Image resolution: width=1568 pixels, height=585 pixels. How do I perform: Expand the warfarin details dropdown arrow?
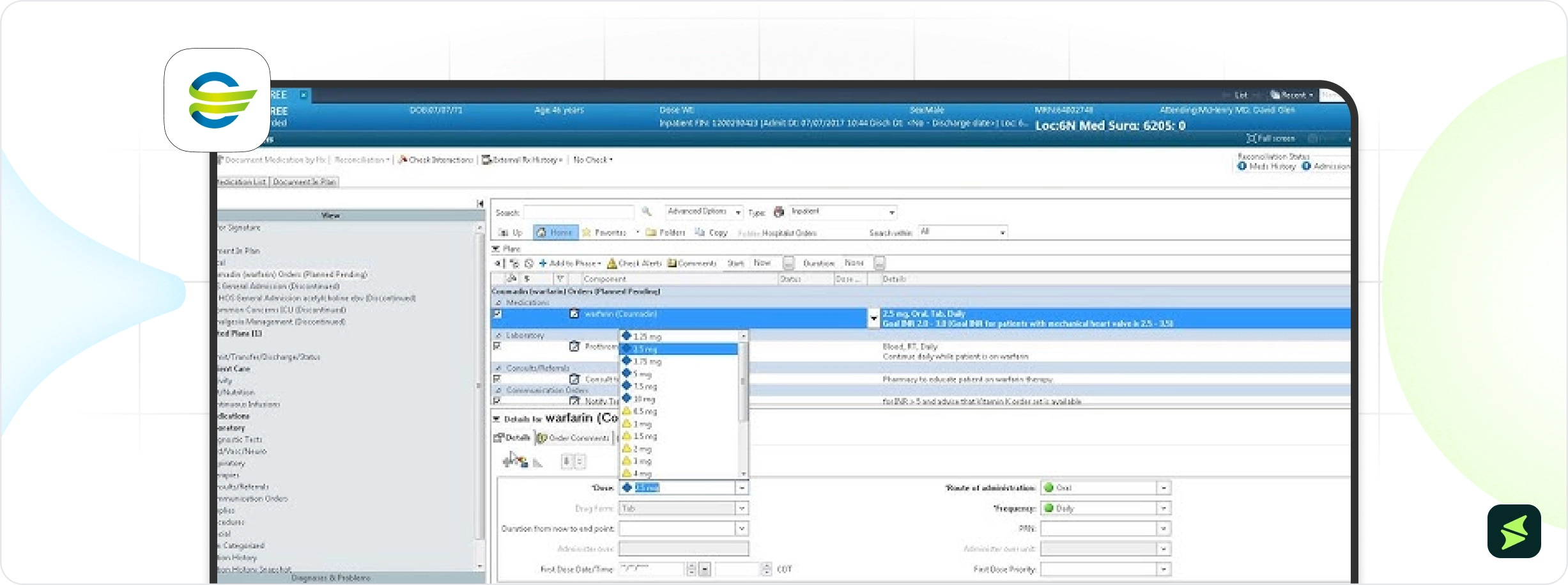(x=873, y=318)
